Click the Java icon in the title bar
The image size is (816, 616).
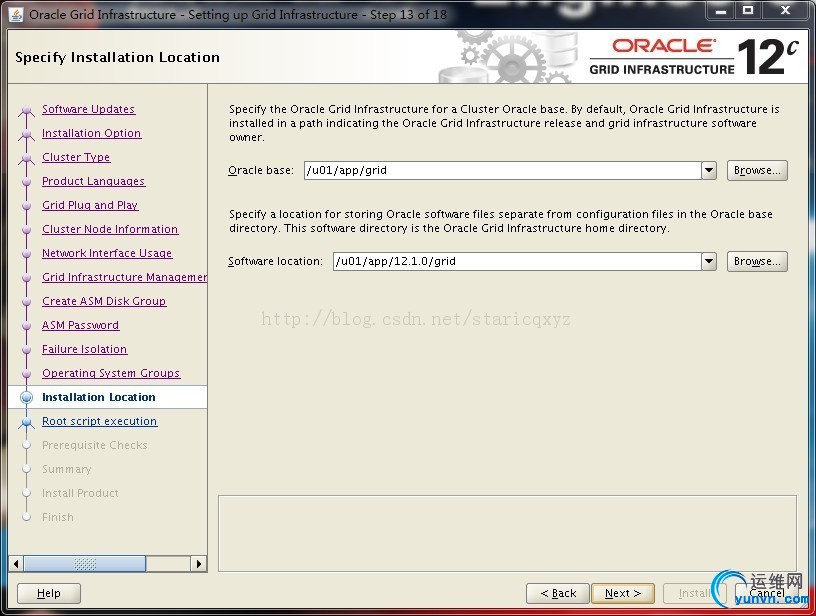[x=16, y=15]
